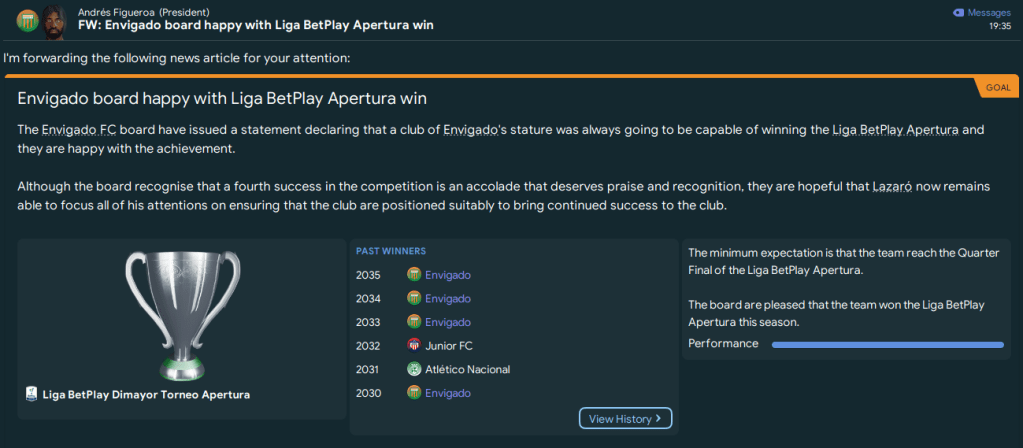
Task: Open Junior FC 2032 winner entry
Action: click(x=449, y=346)
